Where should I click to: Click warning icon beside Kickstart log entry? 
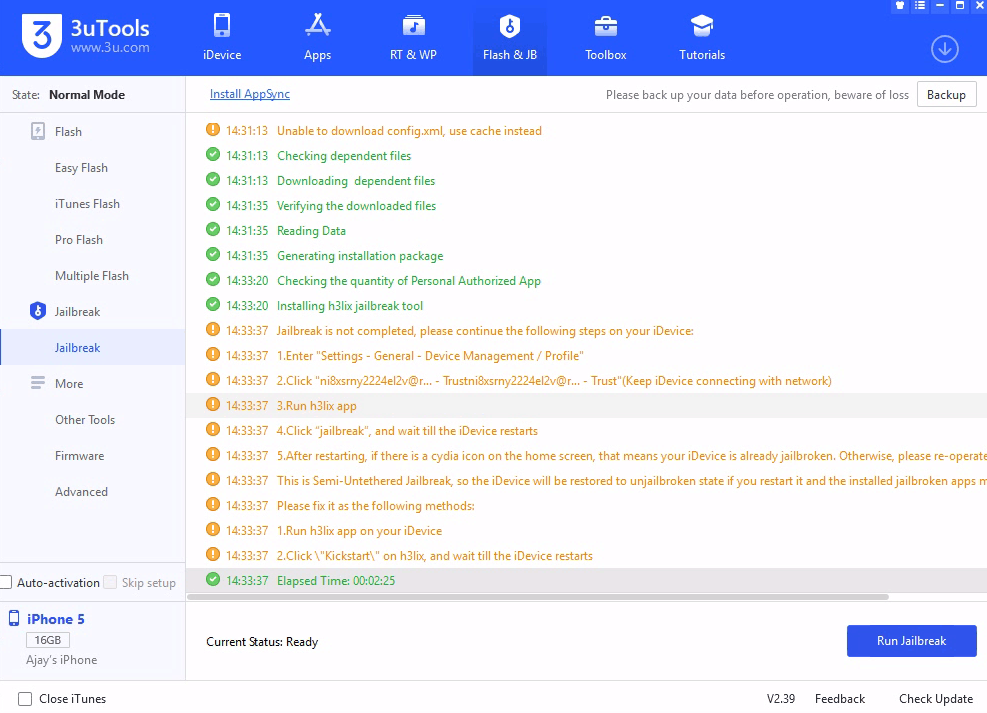213,554
